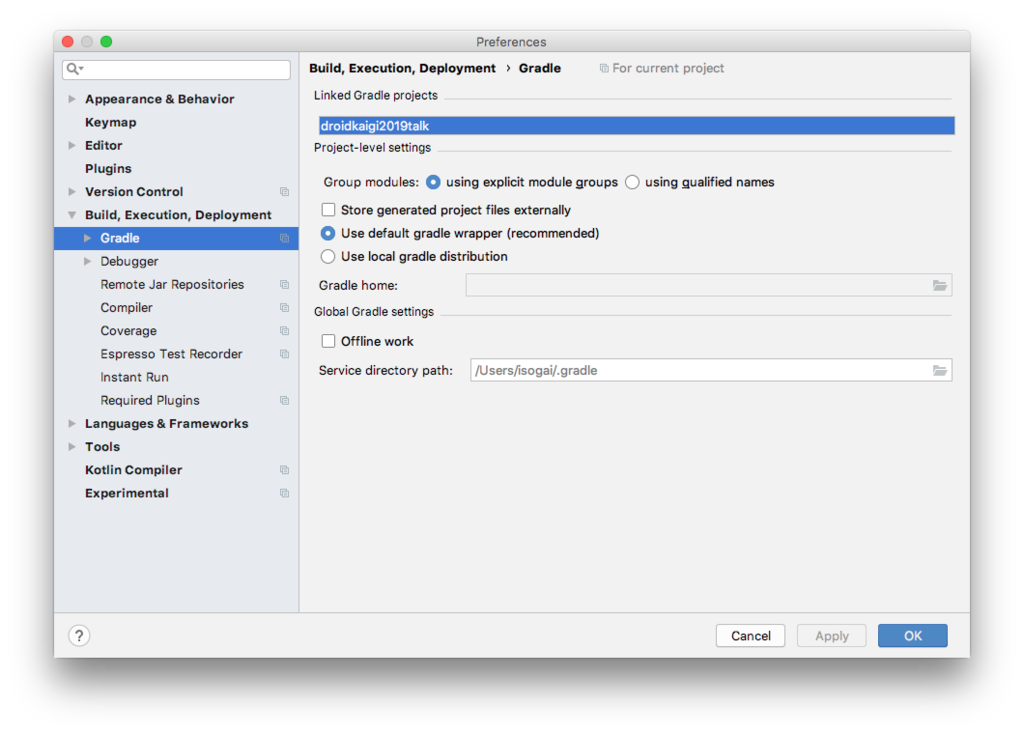Browse folder icon for Service directory path

pos(939,370)
